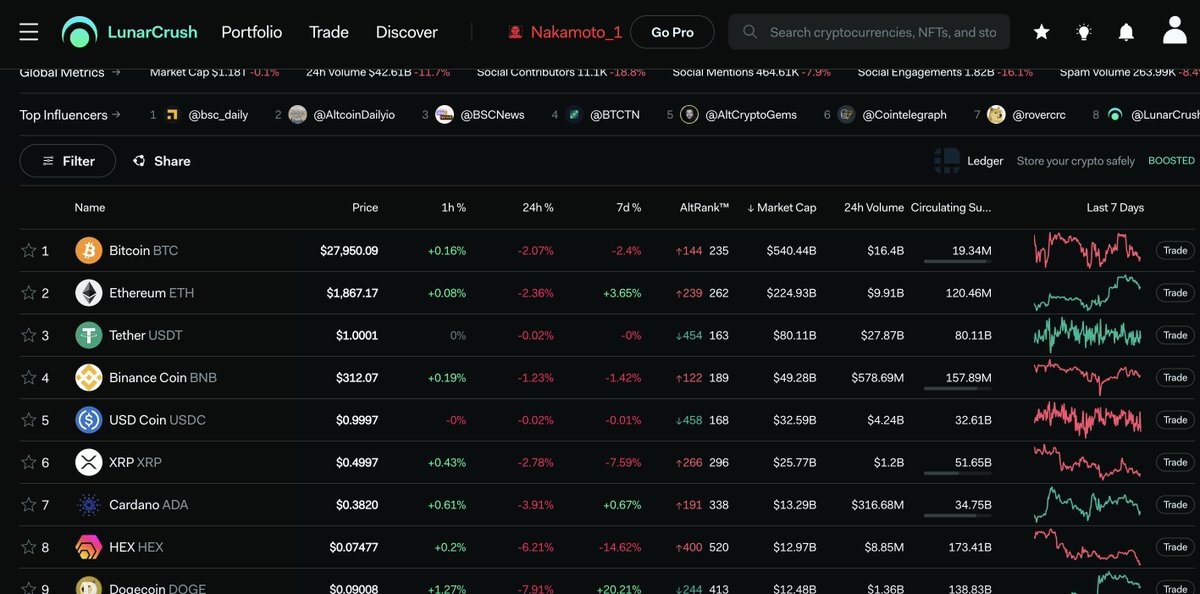Open the hamburger menu
Image resolution: width=1200 pixels, height=594 pixels.
pos(29,32)
